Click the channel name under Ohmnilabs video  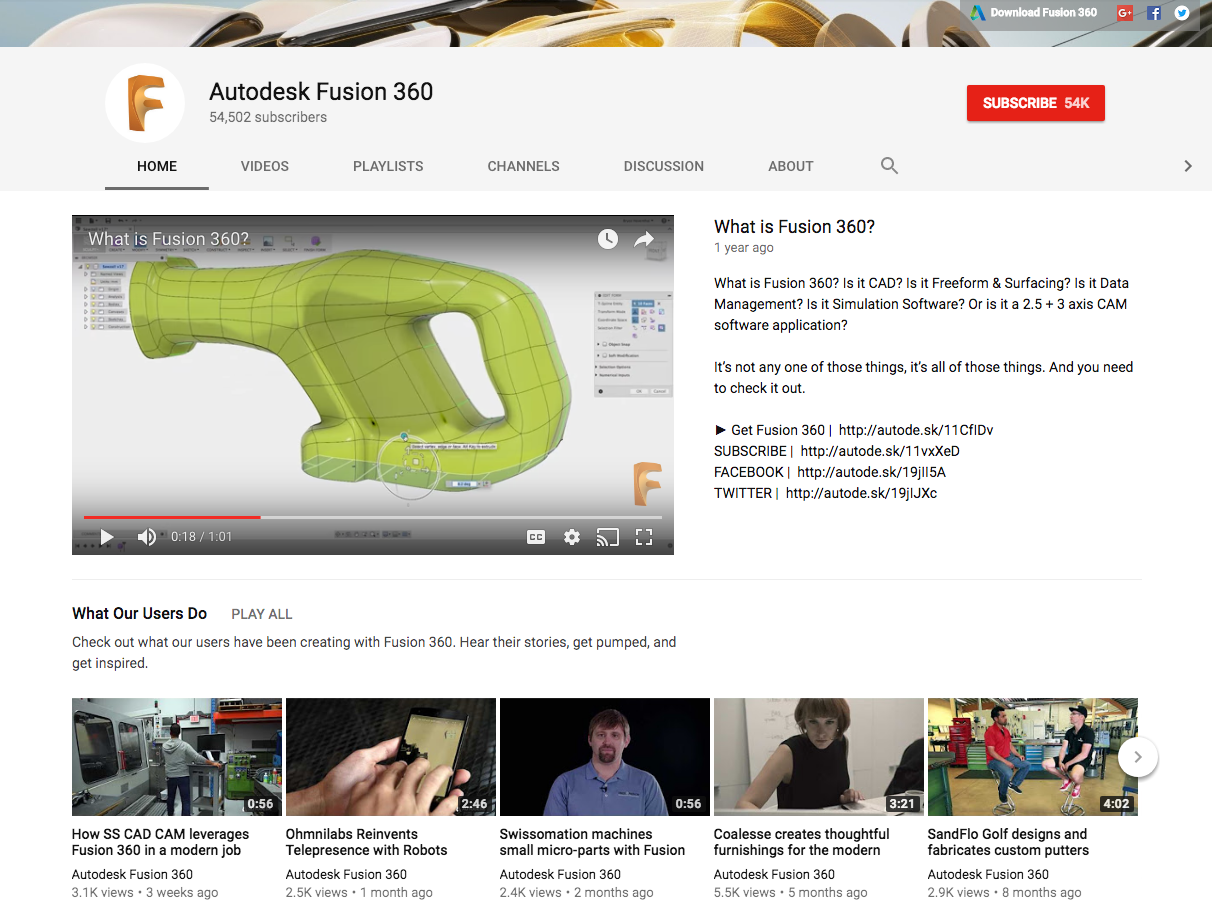click(347, 874)
